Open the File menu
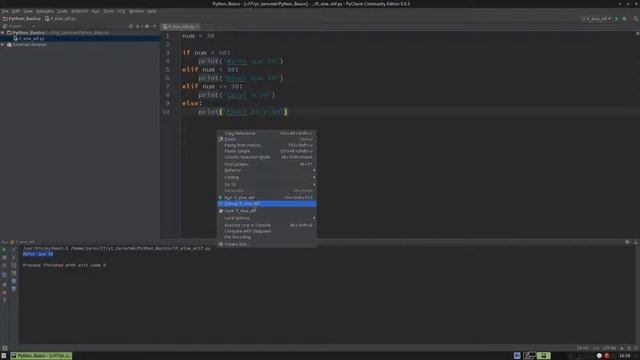The height and width of the screenshot is (360, 640). 5,11
